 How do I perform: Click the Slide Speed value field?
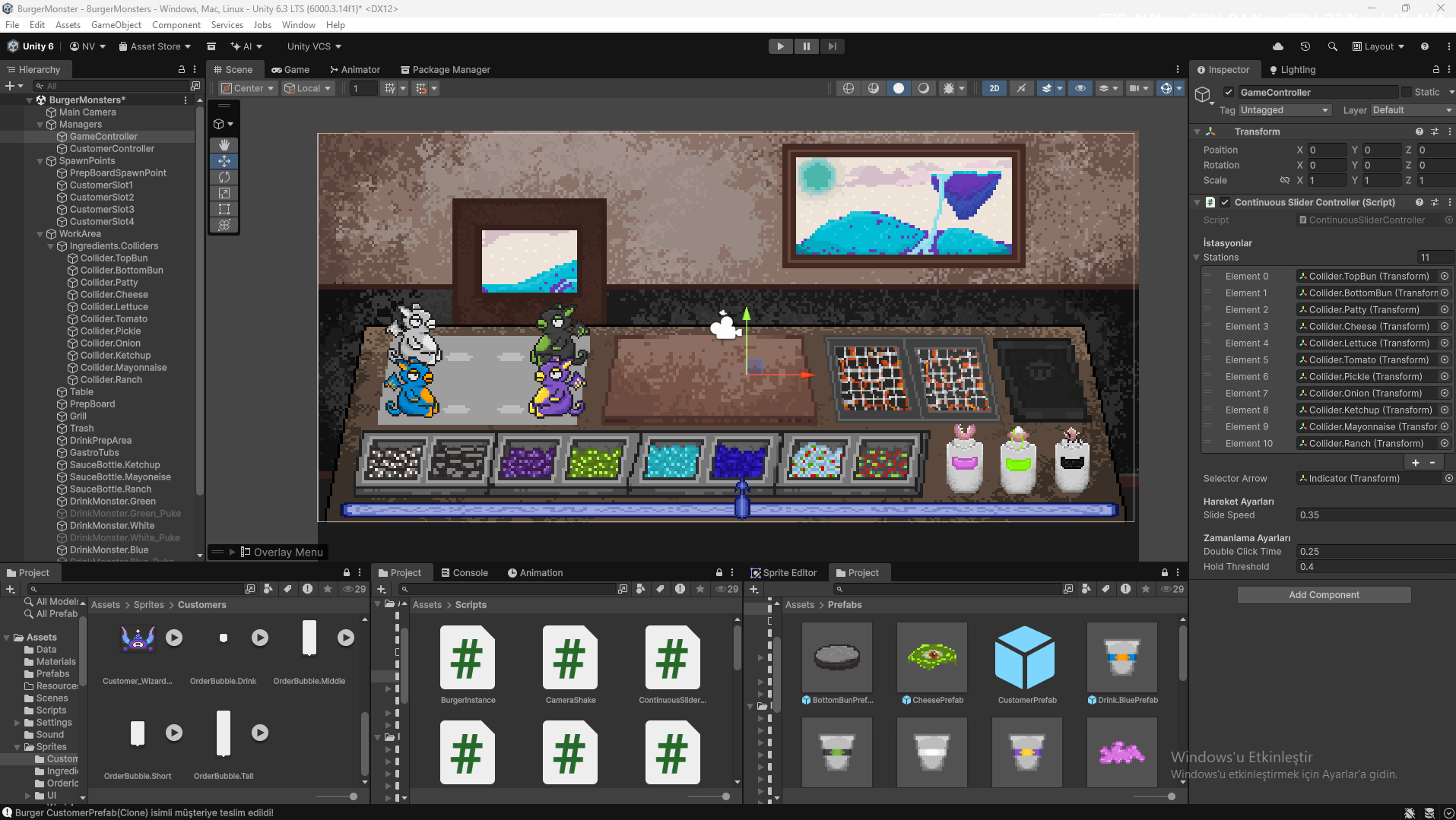point(1375,515)
